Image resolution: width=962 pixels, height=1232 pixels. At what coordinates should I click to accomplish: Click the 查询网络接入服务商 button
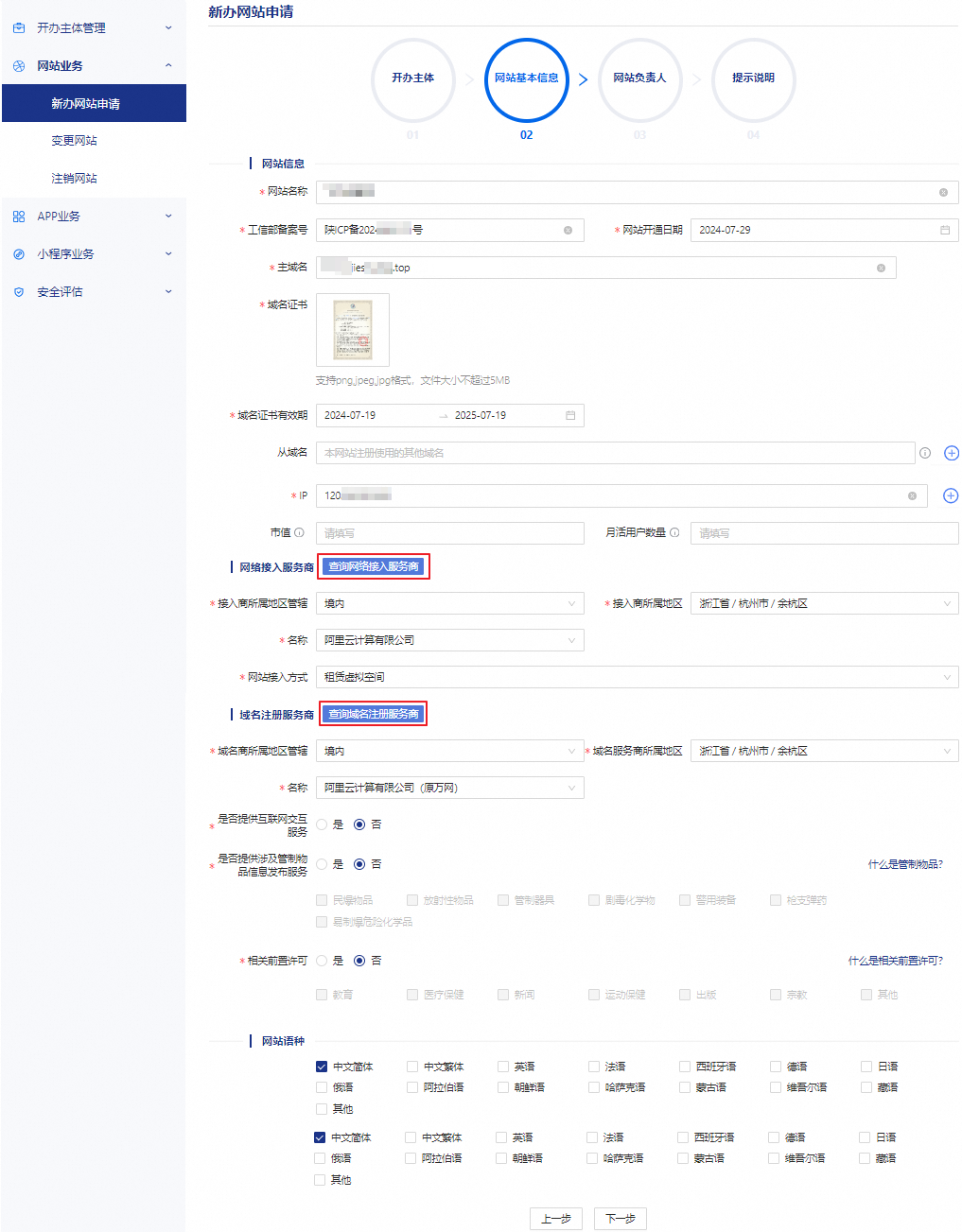(374, 566)
